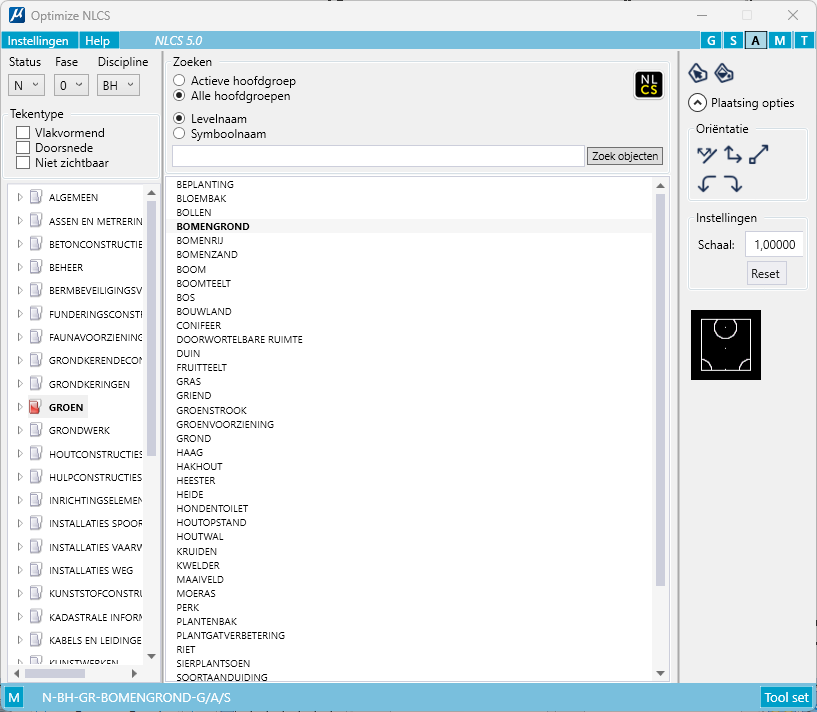Enable the Doorsnede checkbox

point(23,148)
